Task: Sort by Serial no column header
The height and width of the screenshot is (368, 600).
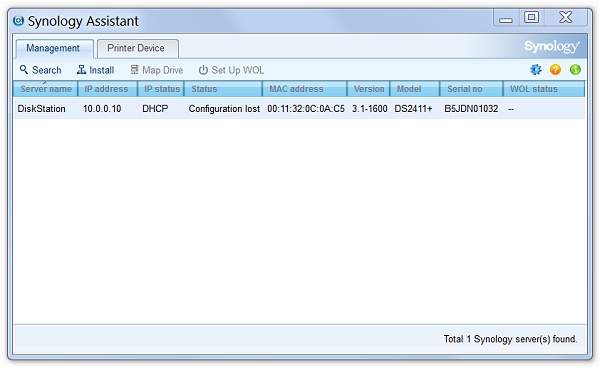Action: click(x=471, y=89)
